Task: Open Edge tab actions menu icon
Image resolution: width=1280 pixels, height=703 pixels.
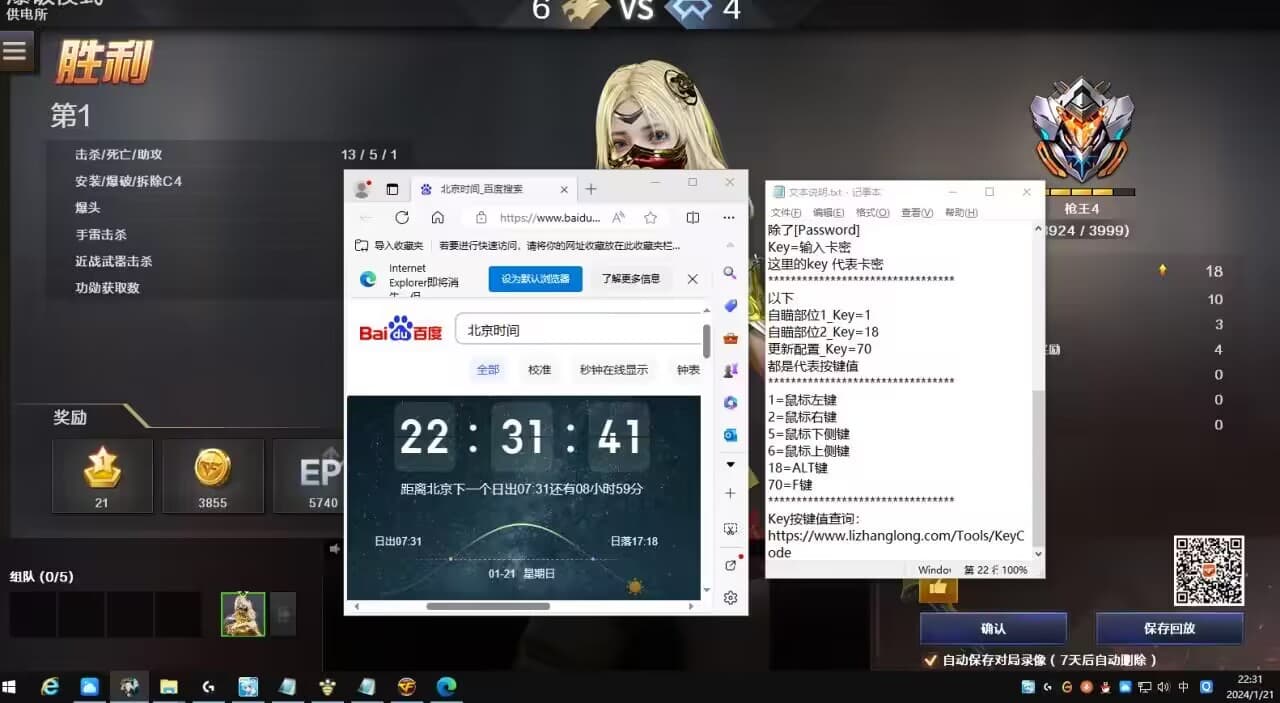Action: coord(392,189)
